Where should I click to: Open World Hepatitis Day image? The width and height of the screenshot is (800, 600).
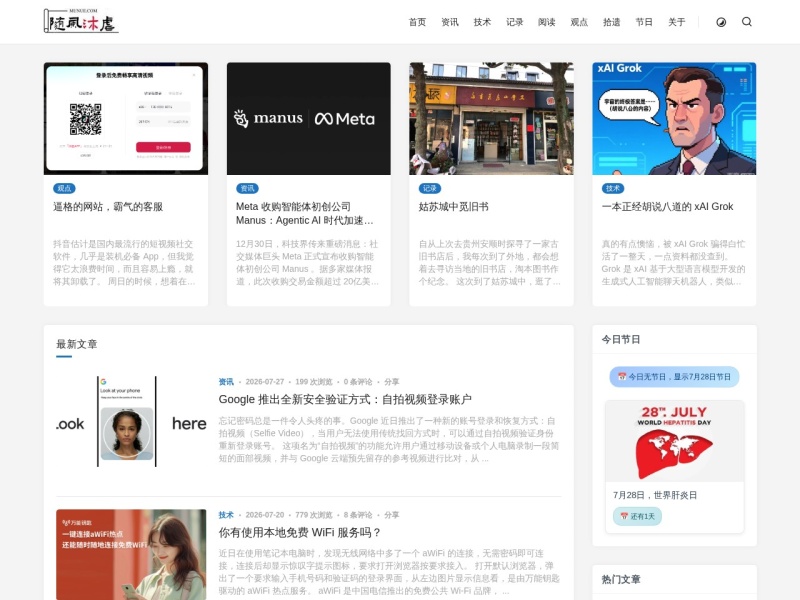[674, 441]
